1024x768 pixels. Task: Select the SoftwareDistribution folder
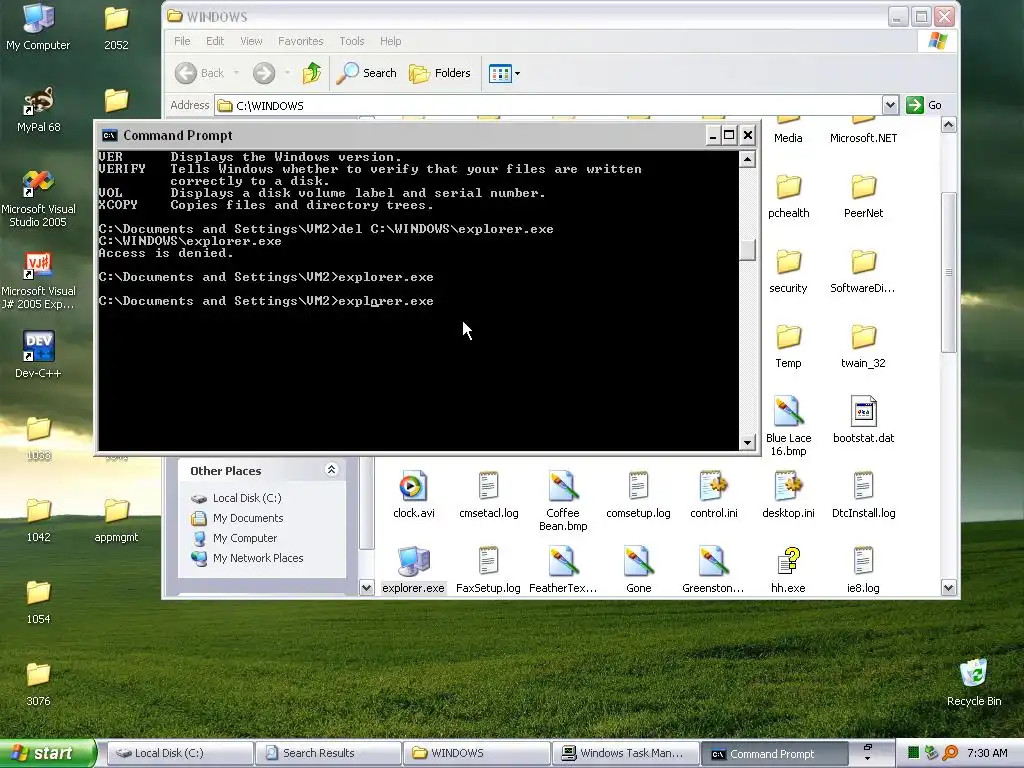tap(863, 271)
